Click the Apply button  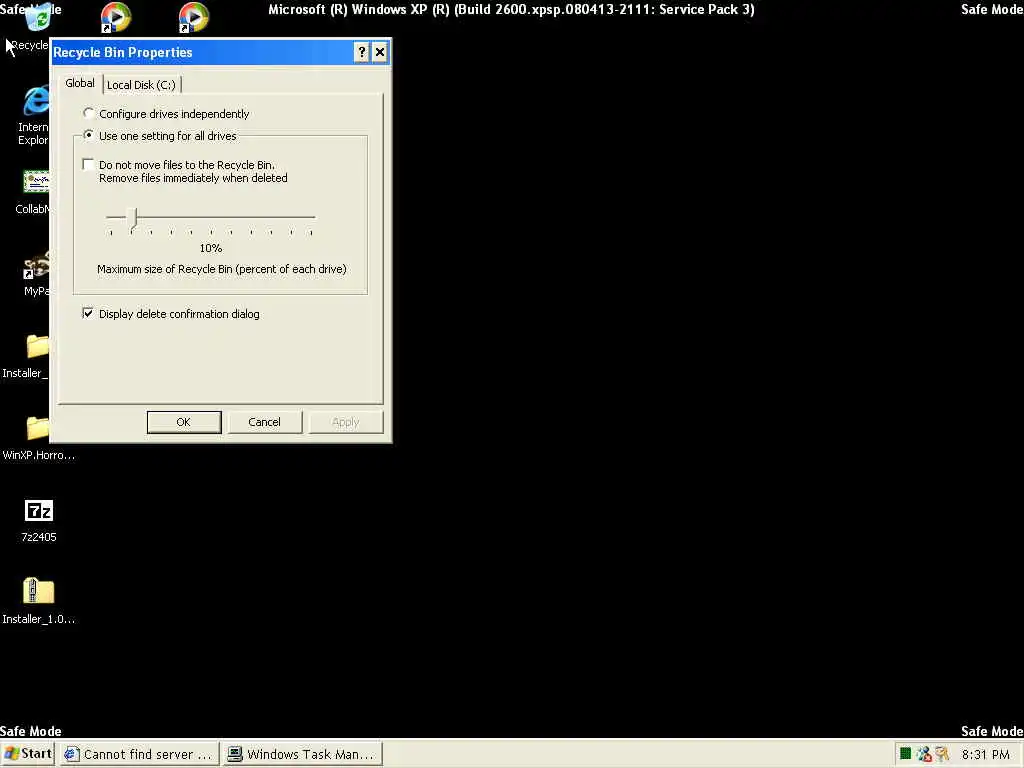(x=345, y=422)
